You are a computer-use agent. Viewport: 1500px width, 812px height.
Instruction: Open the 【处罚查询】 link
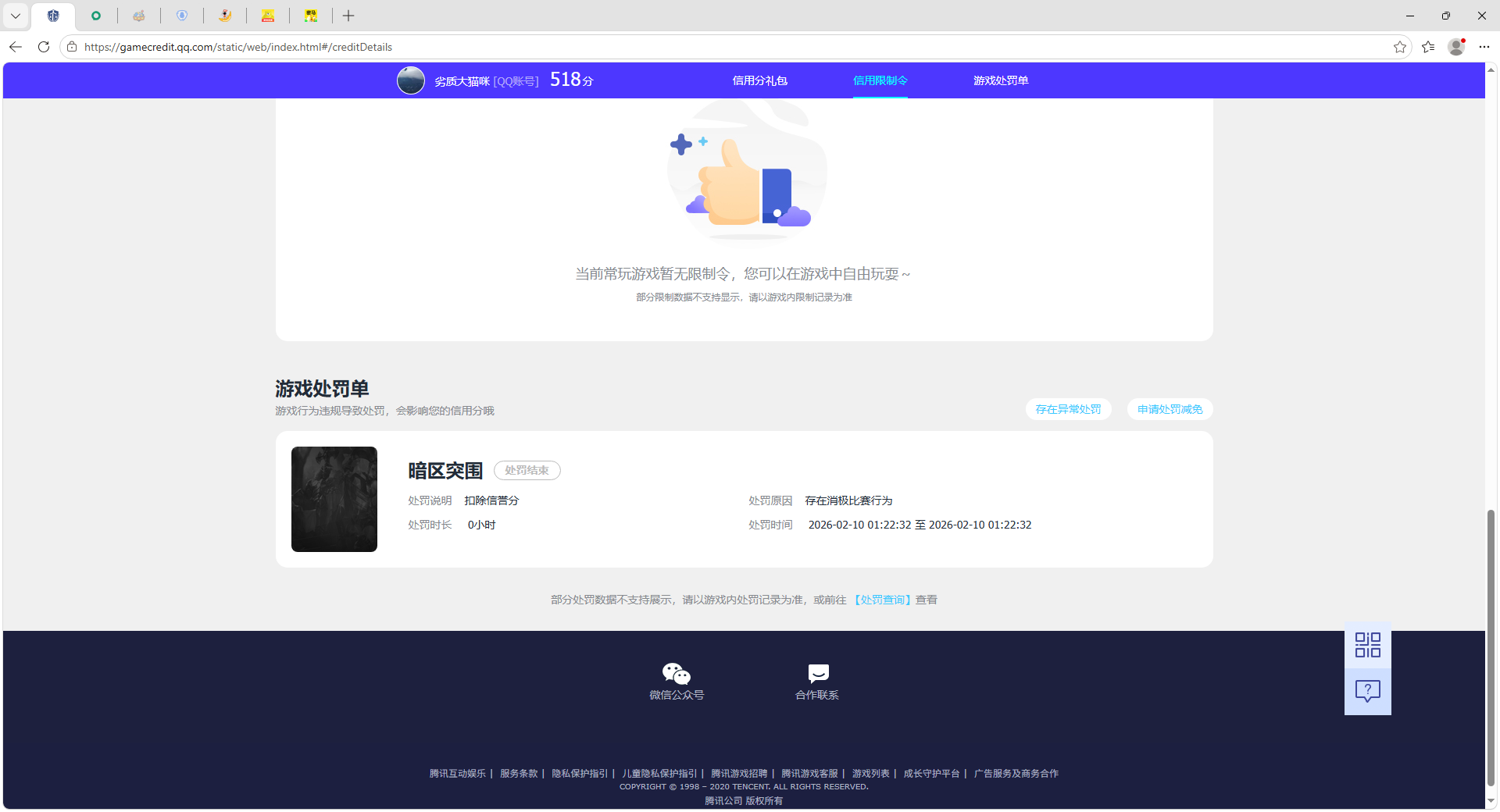881,600
